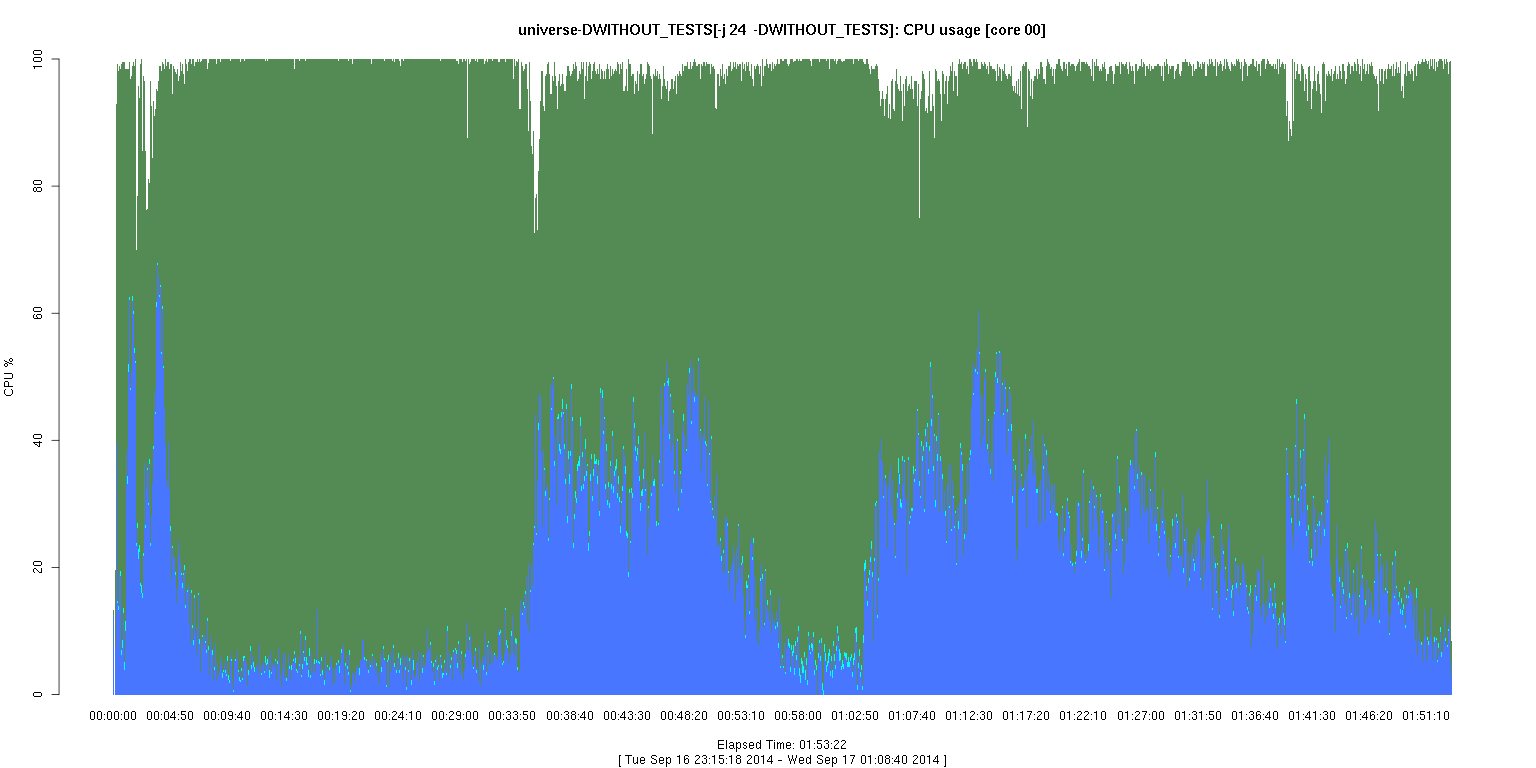Click the x-axis label 01:27:00
This screenshot has height=768, width=1536.
tap(1141, 716)
